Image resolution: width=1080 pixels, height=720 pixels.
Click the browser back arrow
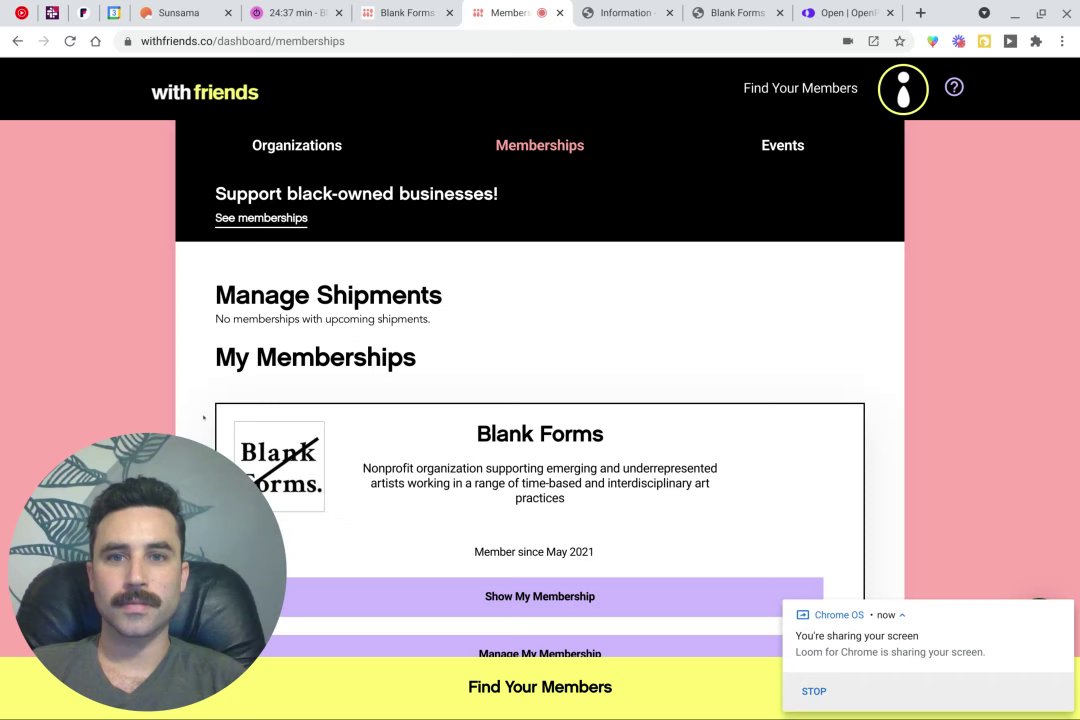[18, 41]
